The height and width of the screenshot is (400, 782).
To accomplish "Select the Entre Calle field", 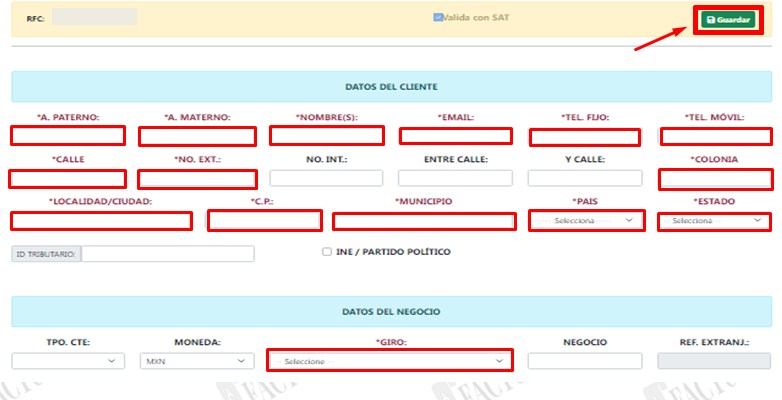I will pyautogui.click(x=455, y=178).
